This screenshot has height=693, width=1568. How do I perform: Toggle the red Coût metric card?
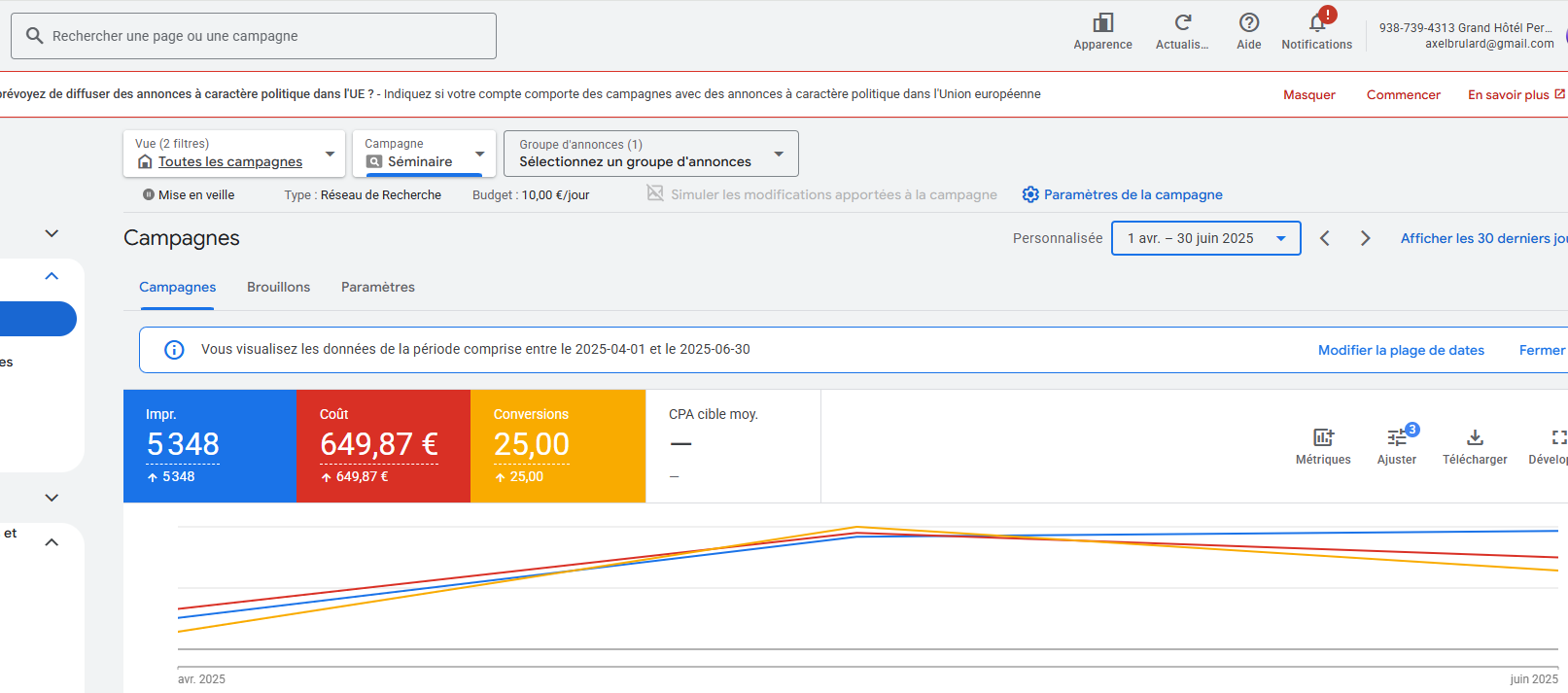pos(383,446)
